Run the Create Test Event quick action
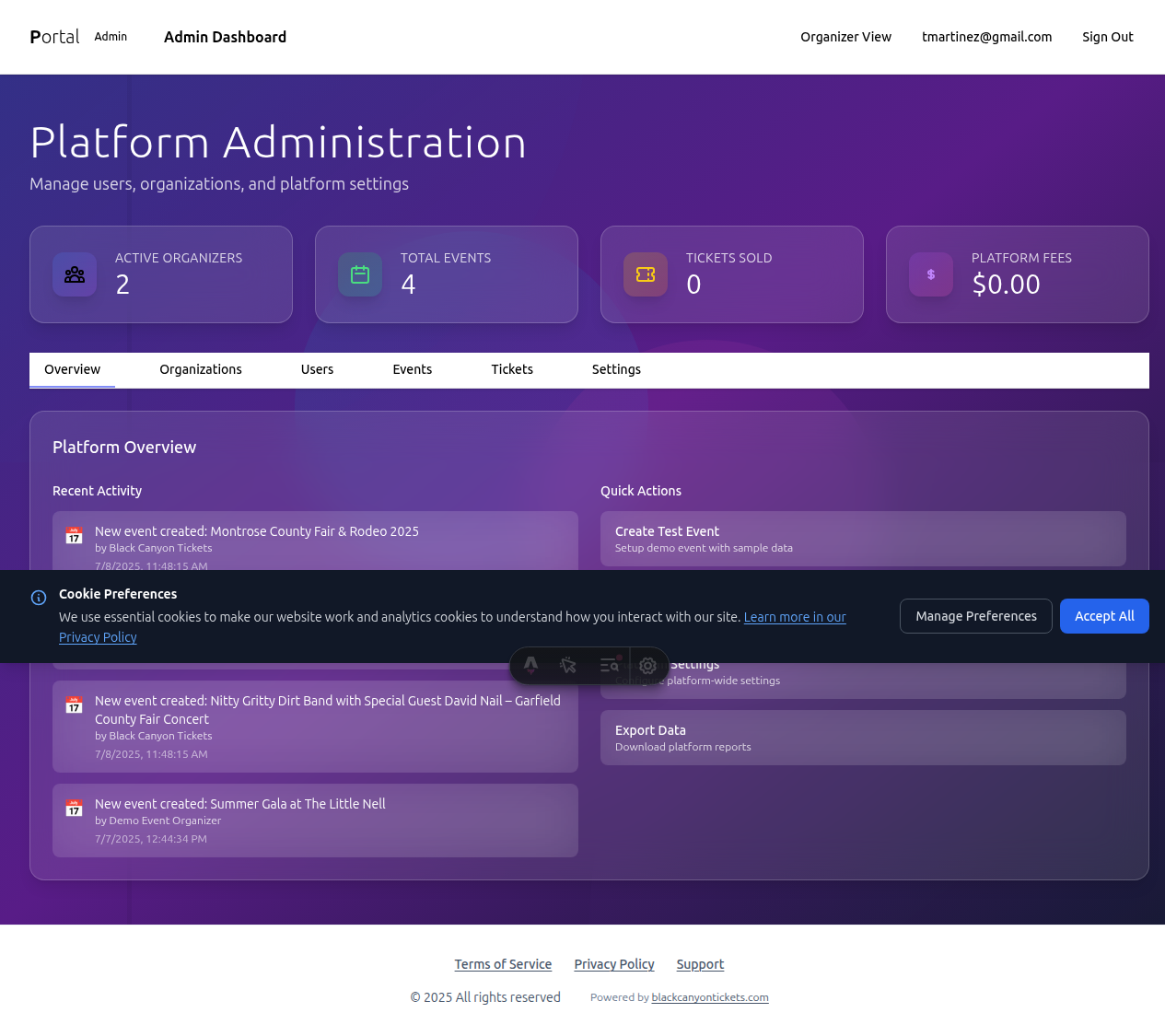This screenshot has height=1036, width=1165. 862,539
